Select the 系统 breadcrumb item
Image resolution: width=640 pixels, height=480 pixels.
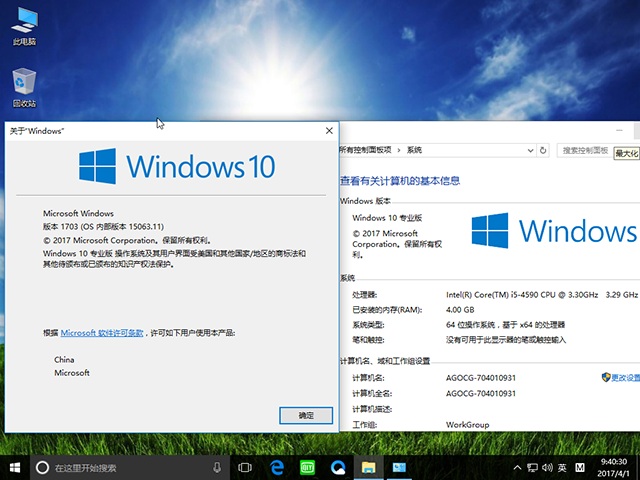click(414, 150)
